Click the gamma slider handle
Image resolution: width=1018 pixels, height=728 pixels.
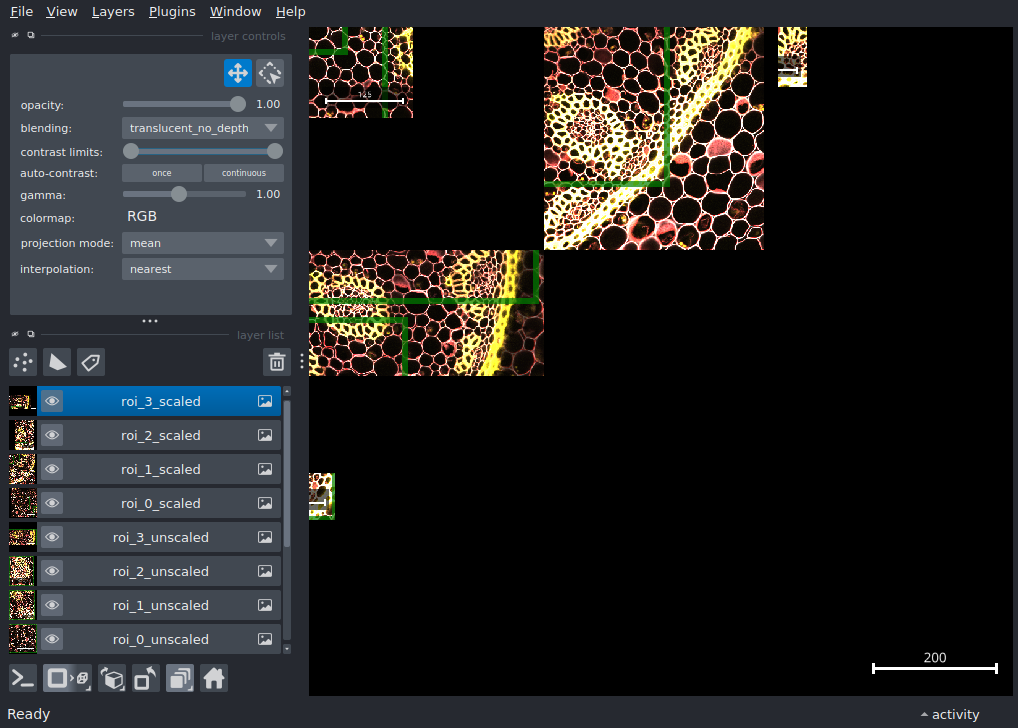coord(179,194)
